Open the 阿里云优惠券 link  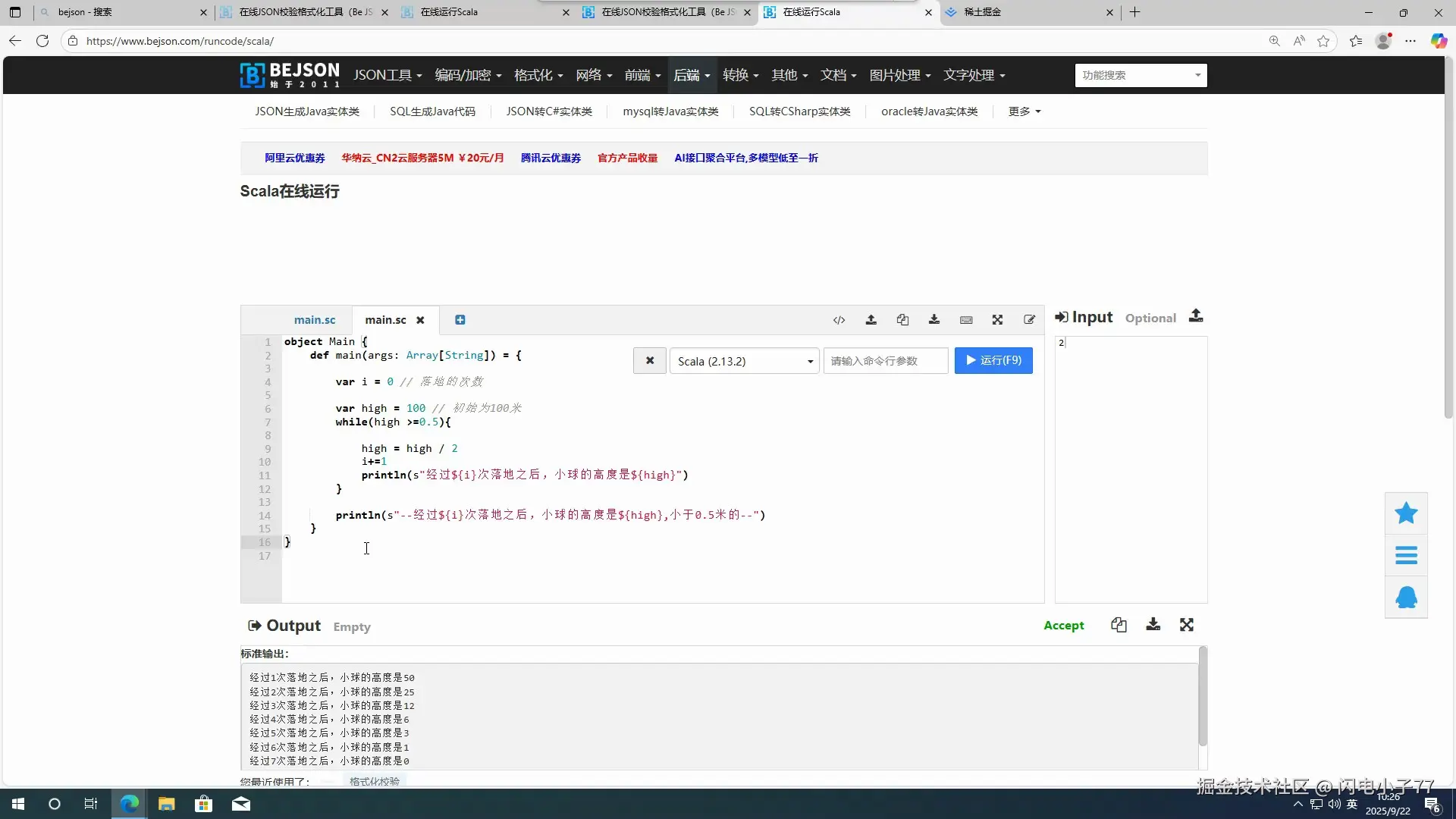pos(294,158)
